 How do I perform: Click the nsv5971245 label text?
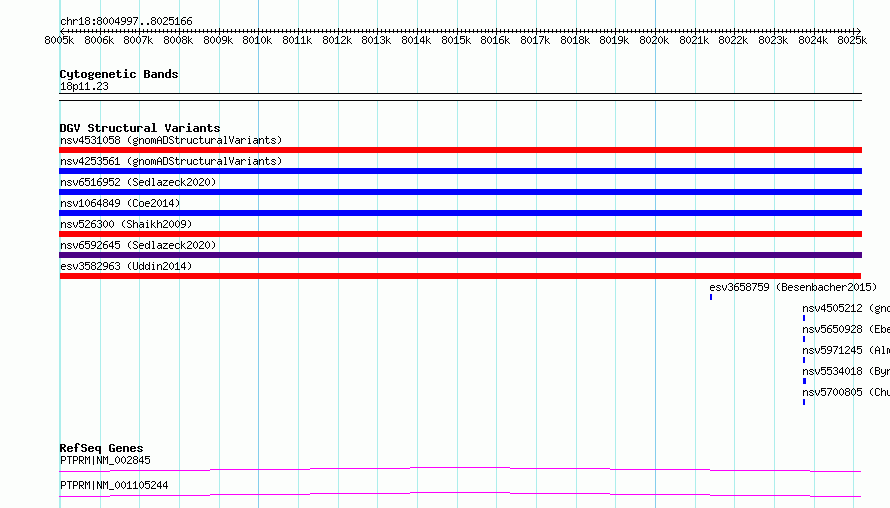coord(832,350)
